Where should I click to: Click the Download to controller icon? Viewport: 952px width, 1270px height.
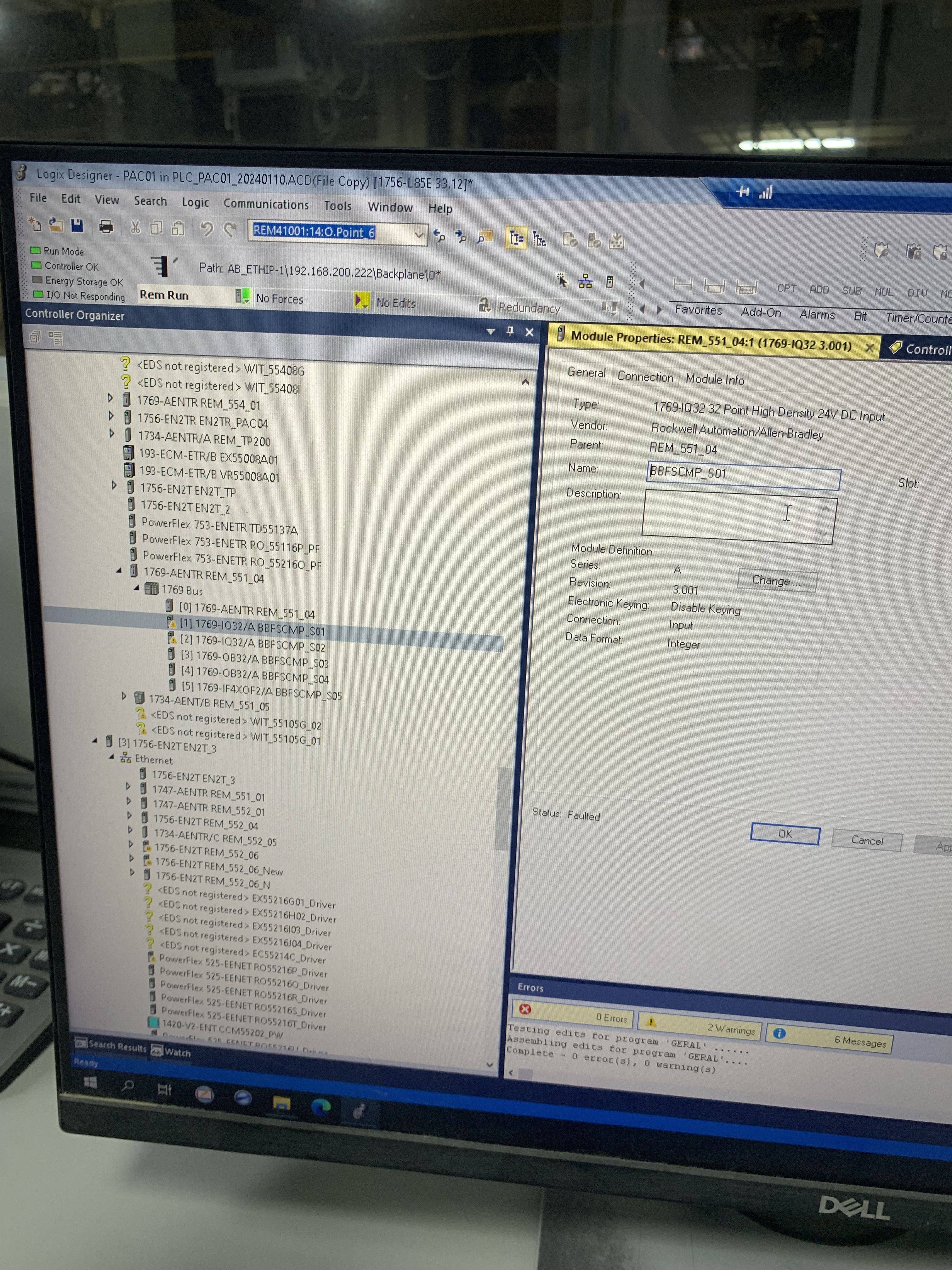pos(616,241)
